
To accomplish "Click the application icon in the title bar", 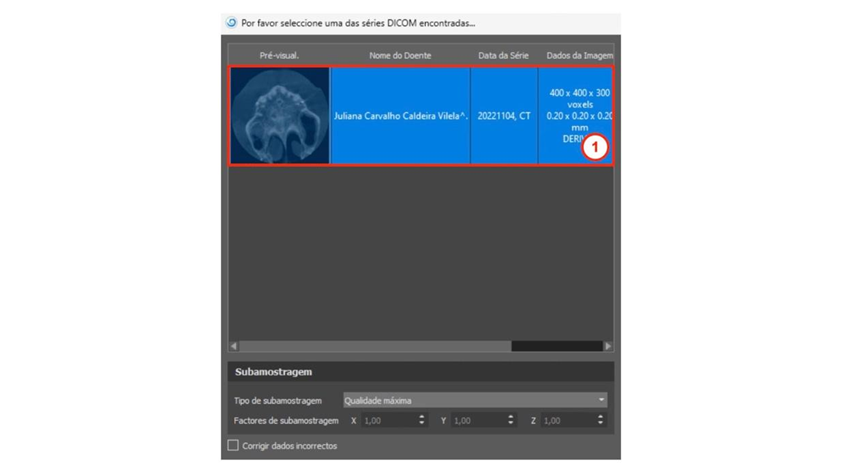I will pos(232,22).
